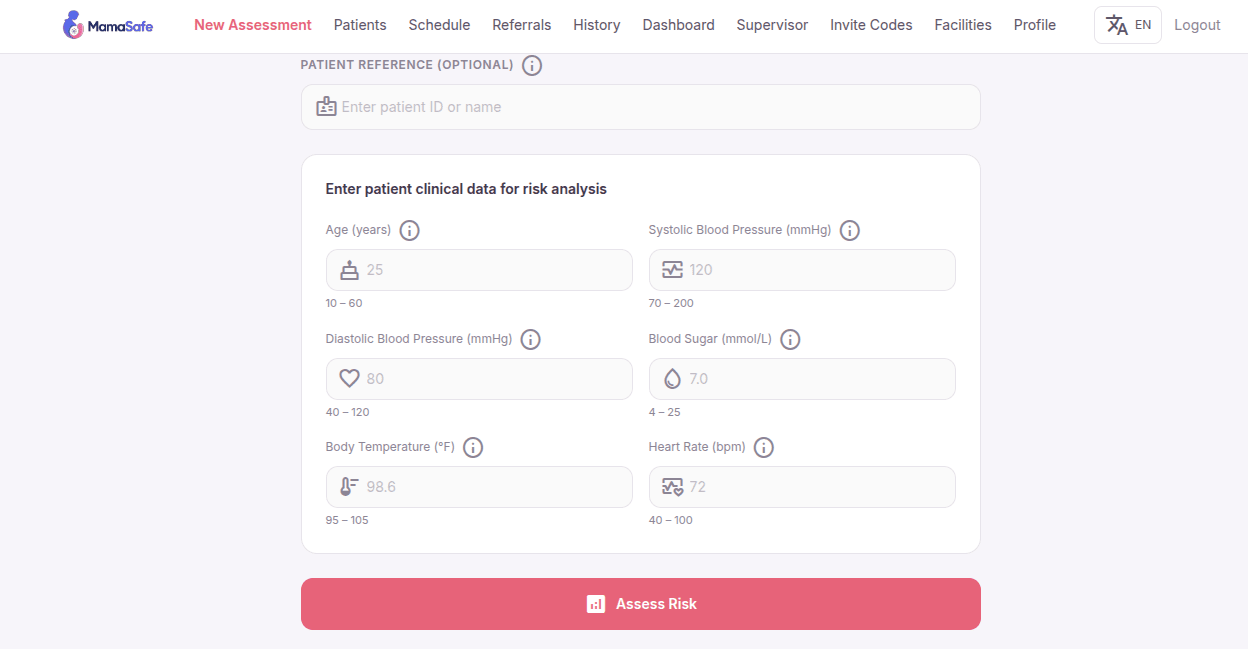Image resolution: width=1248 pixels, height=649 pixels.
Task: Click the ID card icon in patient reference
Action: [x=326, y=107]
